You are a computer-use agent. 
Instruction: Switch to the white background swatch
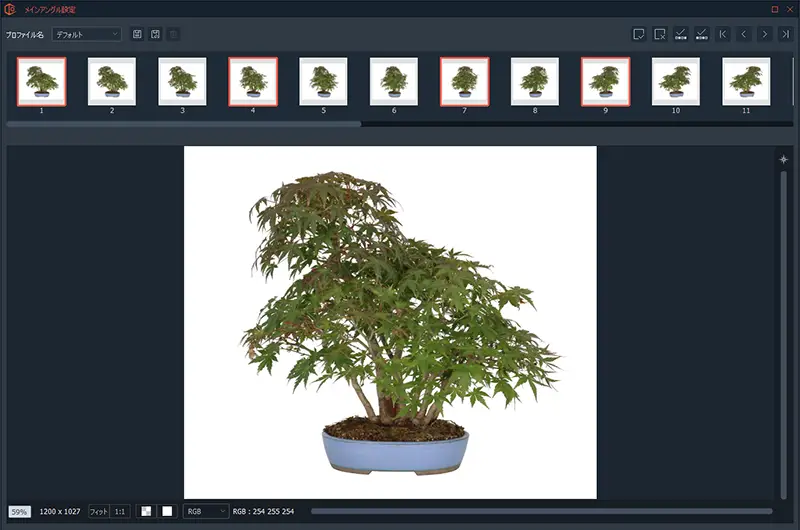pyautogui.click(x=167, y=511)
